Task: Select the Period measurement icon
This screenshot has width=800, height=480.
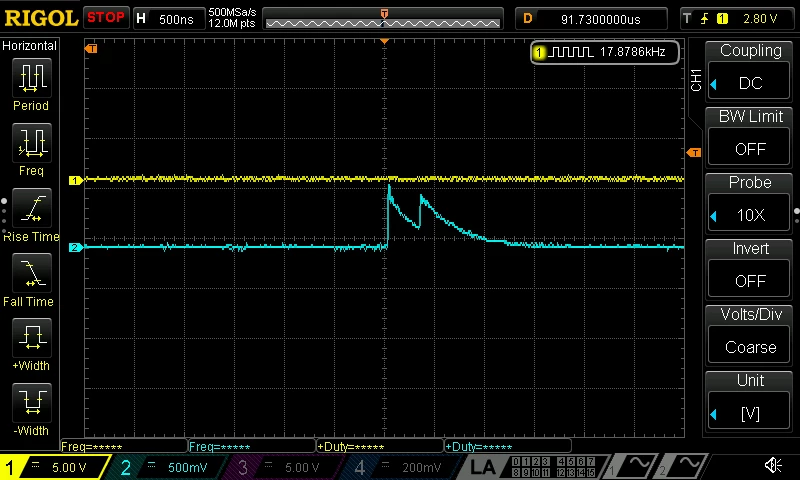Action: (32, 78)
